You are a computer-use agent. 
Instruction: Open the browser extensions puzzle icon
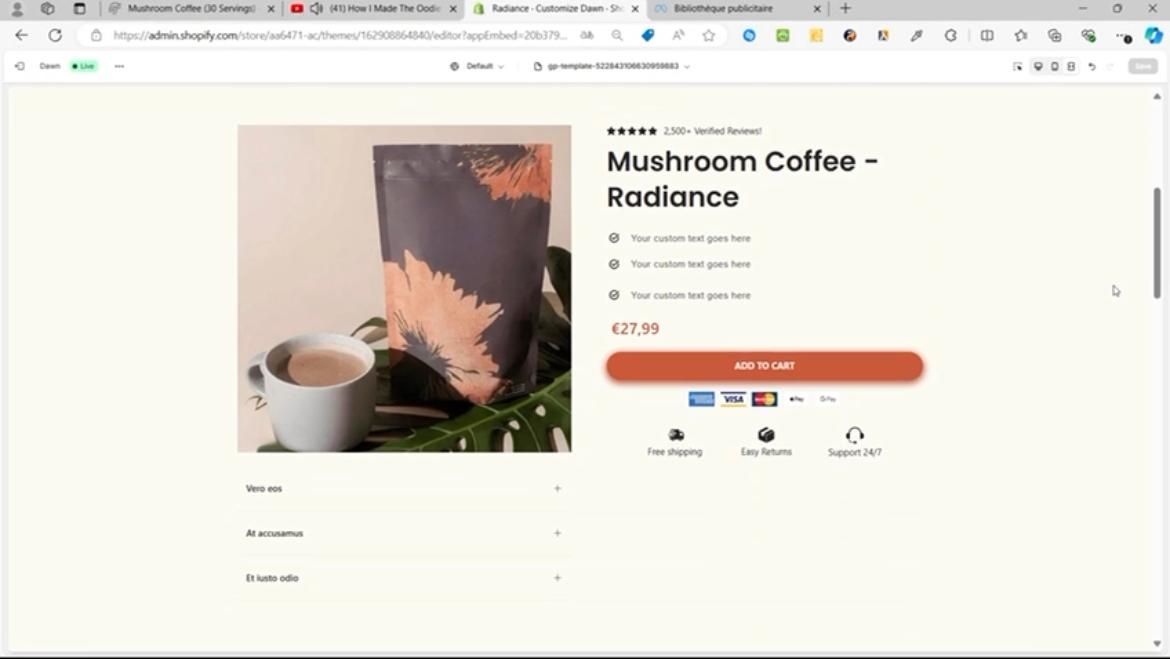pyautogui.click(x=951, y=35)
